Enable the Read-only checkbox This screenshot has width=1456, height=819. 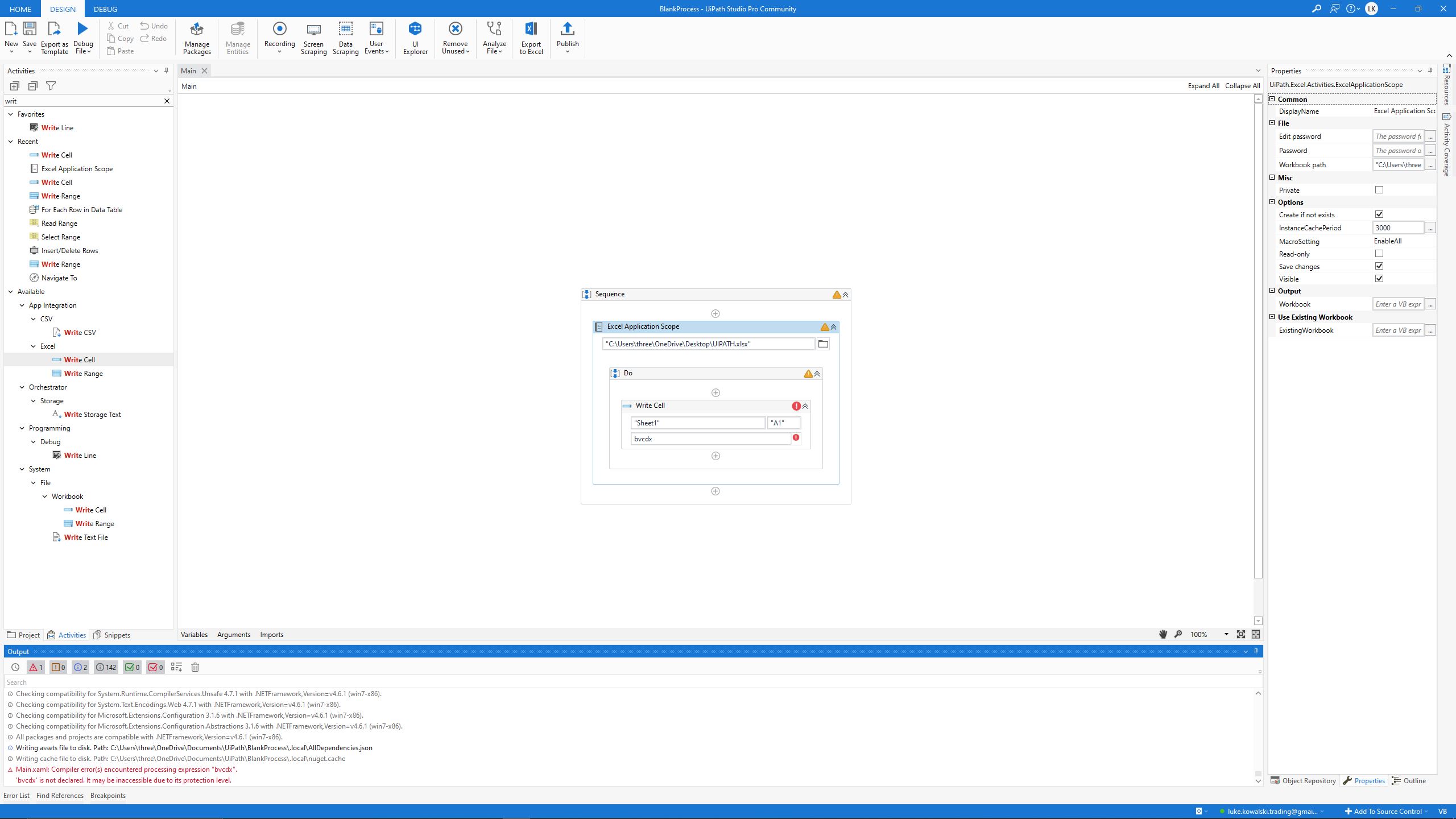point(1379,254)
